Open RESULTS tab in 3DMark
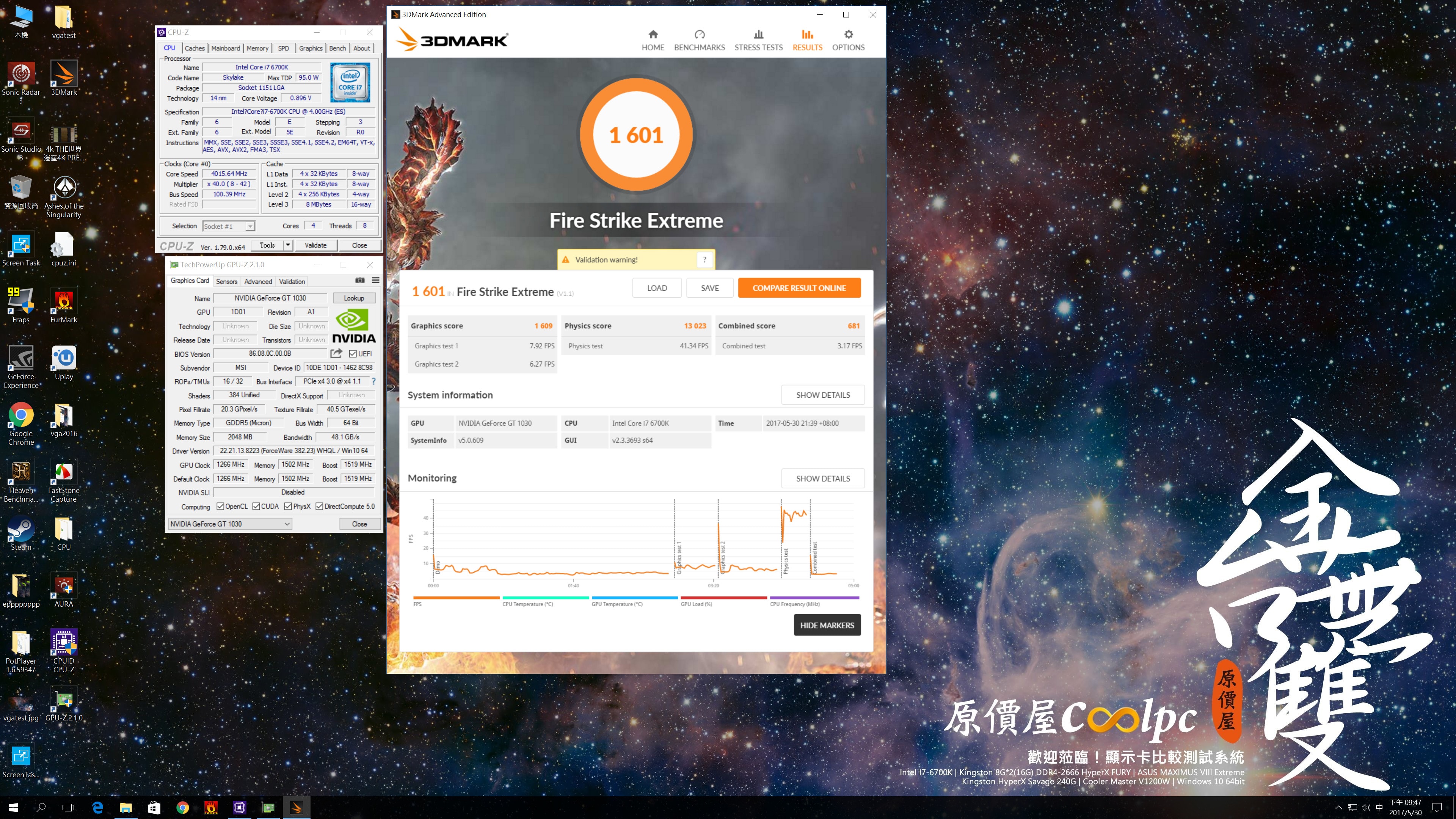Screen dimensions: 1456x819 tap(807, 41)
